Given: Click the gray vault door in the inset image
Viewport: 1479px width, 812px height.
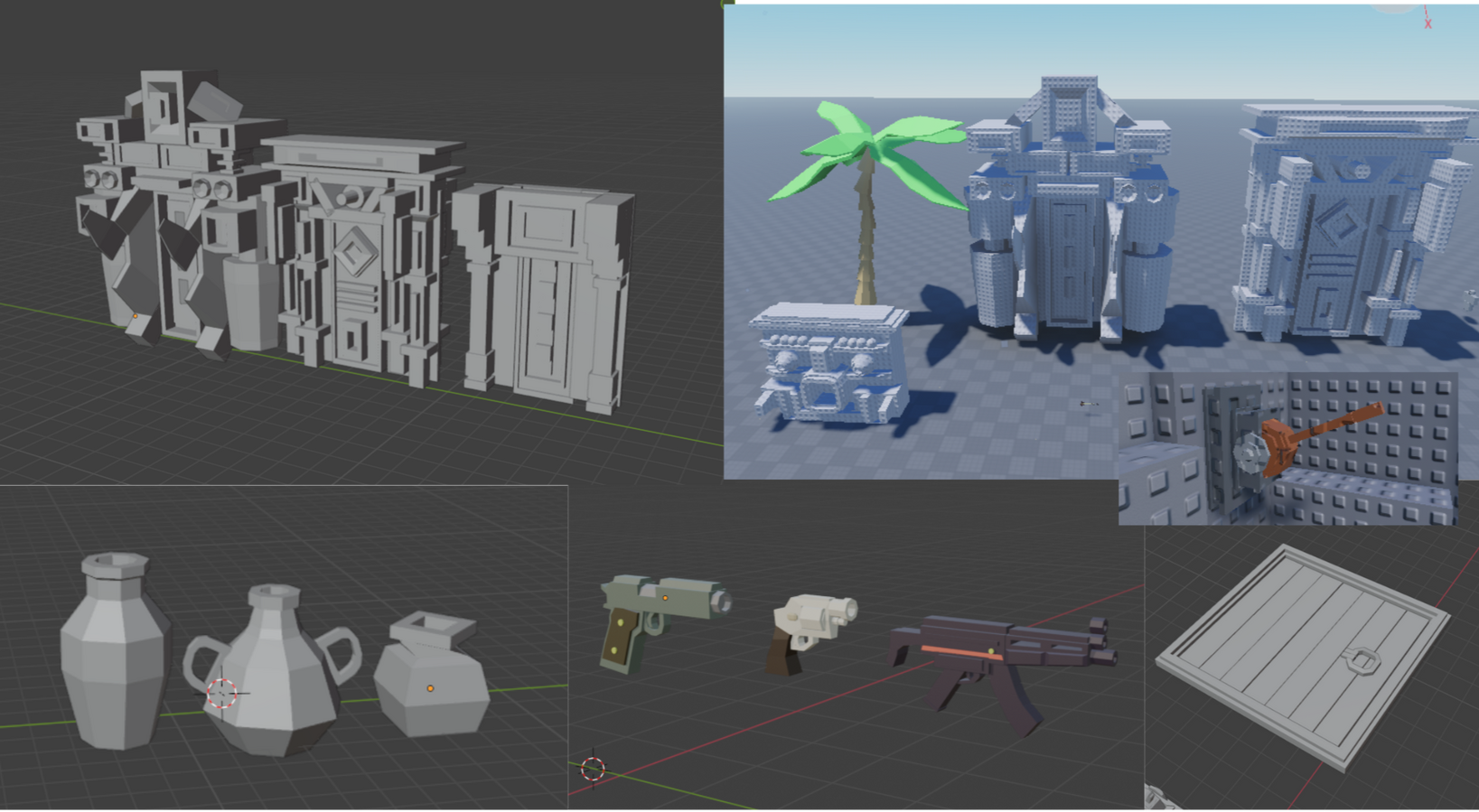Looking at the screenshot, I should click(x=1238, y=450).
